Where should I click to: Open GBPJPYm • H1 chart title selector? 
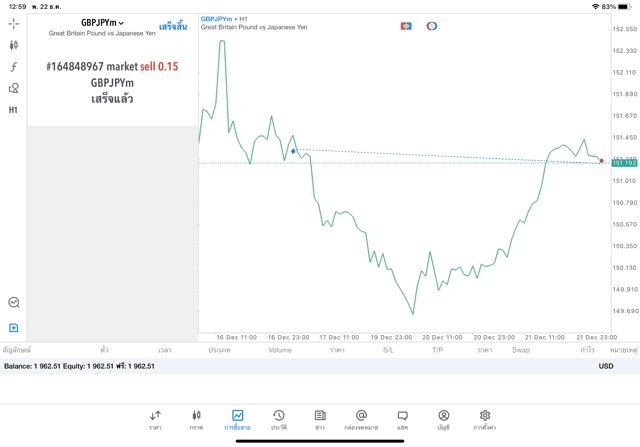tap(225, 19)
